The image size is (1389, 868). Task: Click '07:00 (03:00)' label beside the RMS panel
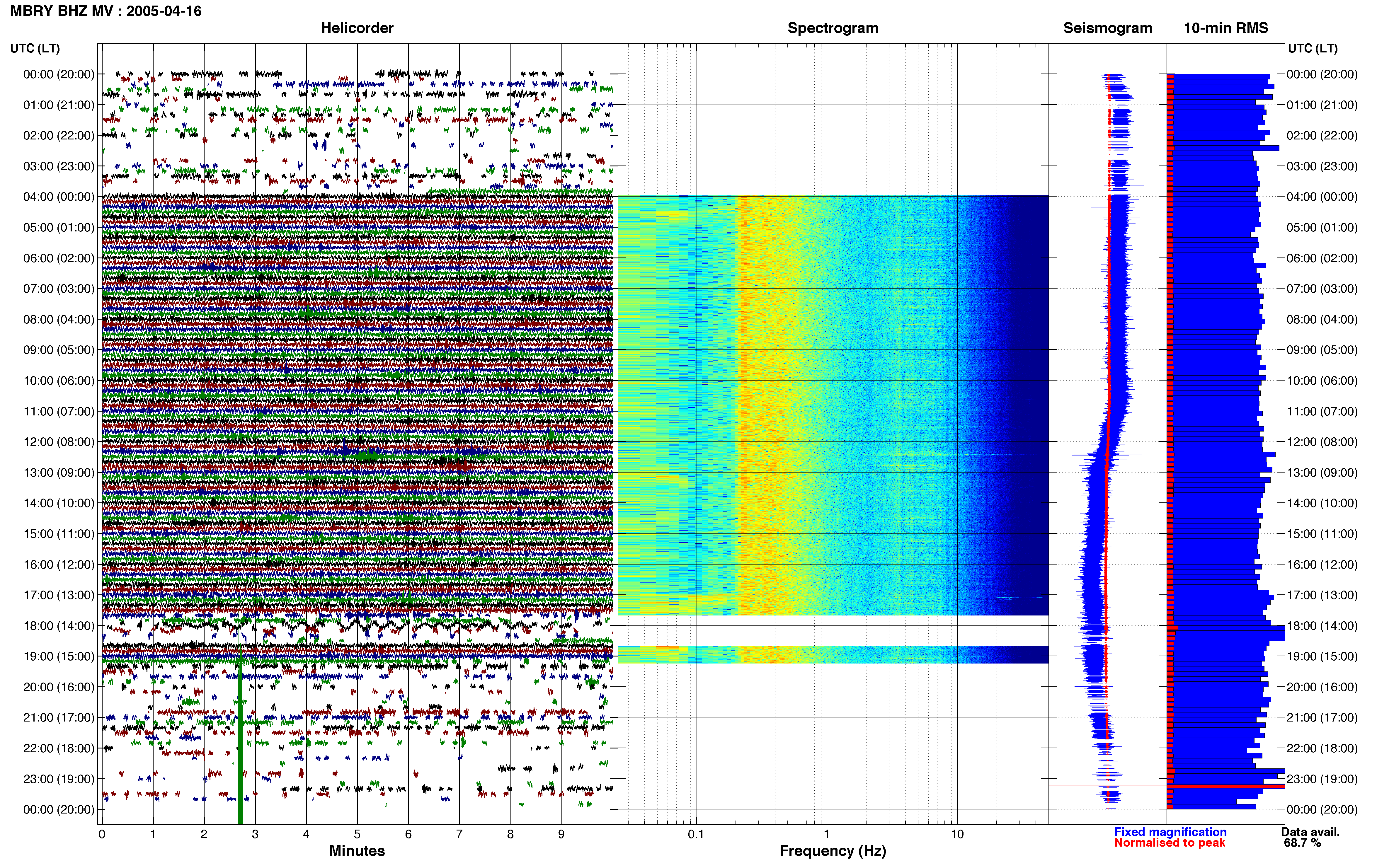coord(1322,289)
